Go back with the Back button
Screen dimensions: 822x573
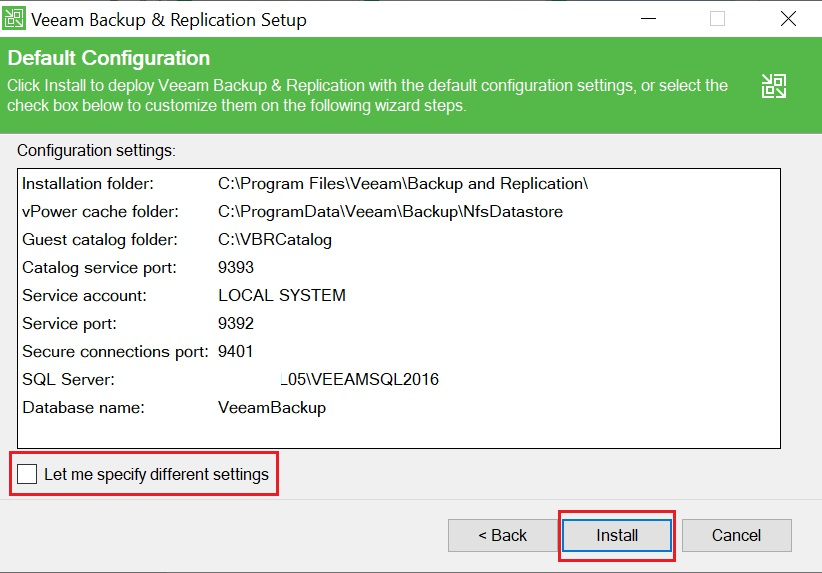click(x=502, y=535)
